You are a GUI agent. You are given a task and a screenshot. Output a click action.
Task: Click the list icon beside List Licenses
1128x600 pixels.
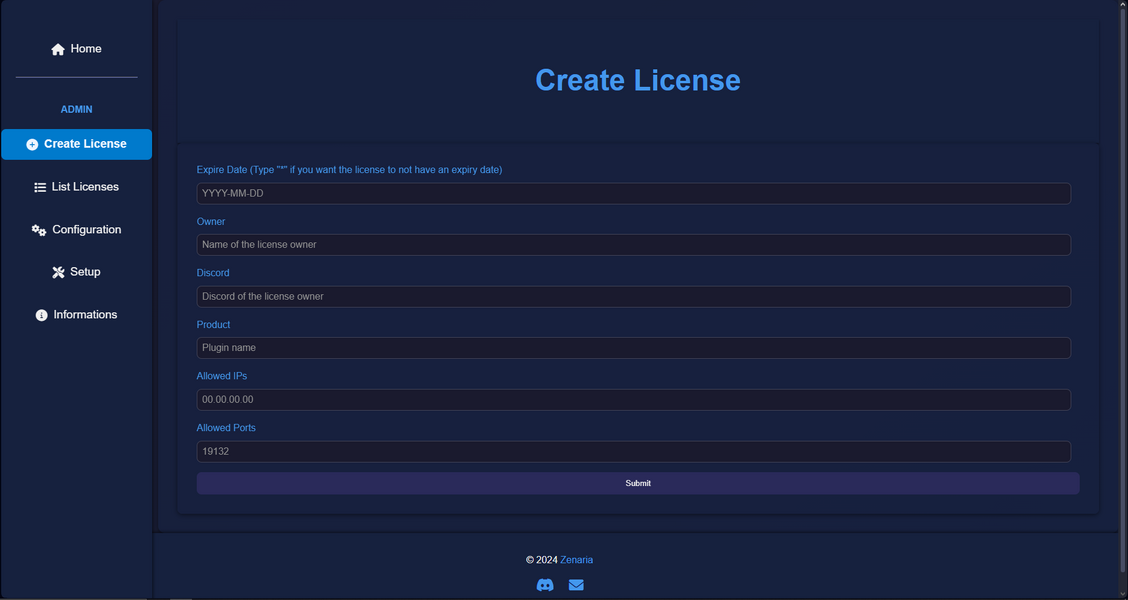[40, 187]
